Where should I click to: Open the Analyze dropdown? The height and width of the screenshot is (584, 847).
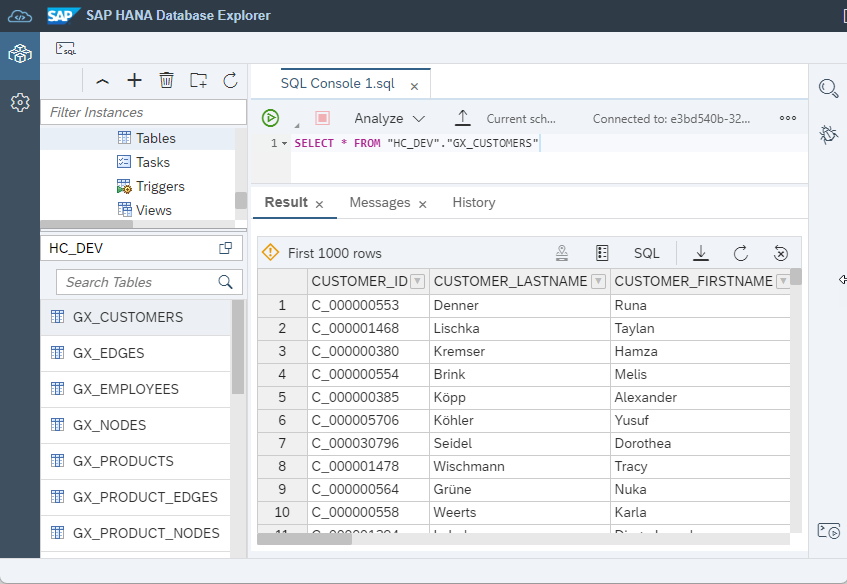(389, 118)
